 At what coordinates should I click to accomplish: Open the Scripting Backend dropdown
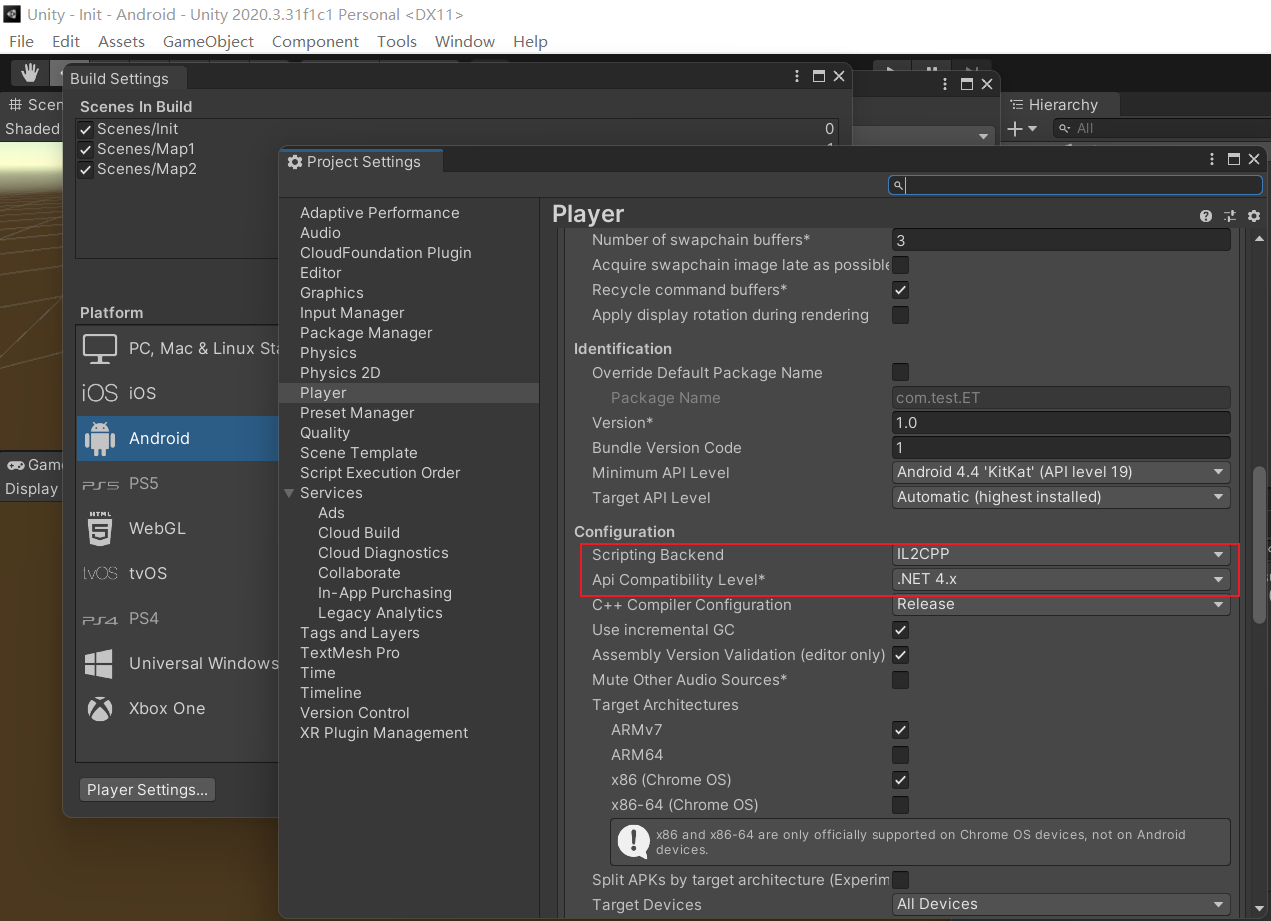click(x=1060, y=555)
